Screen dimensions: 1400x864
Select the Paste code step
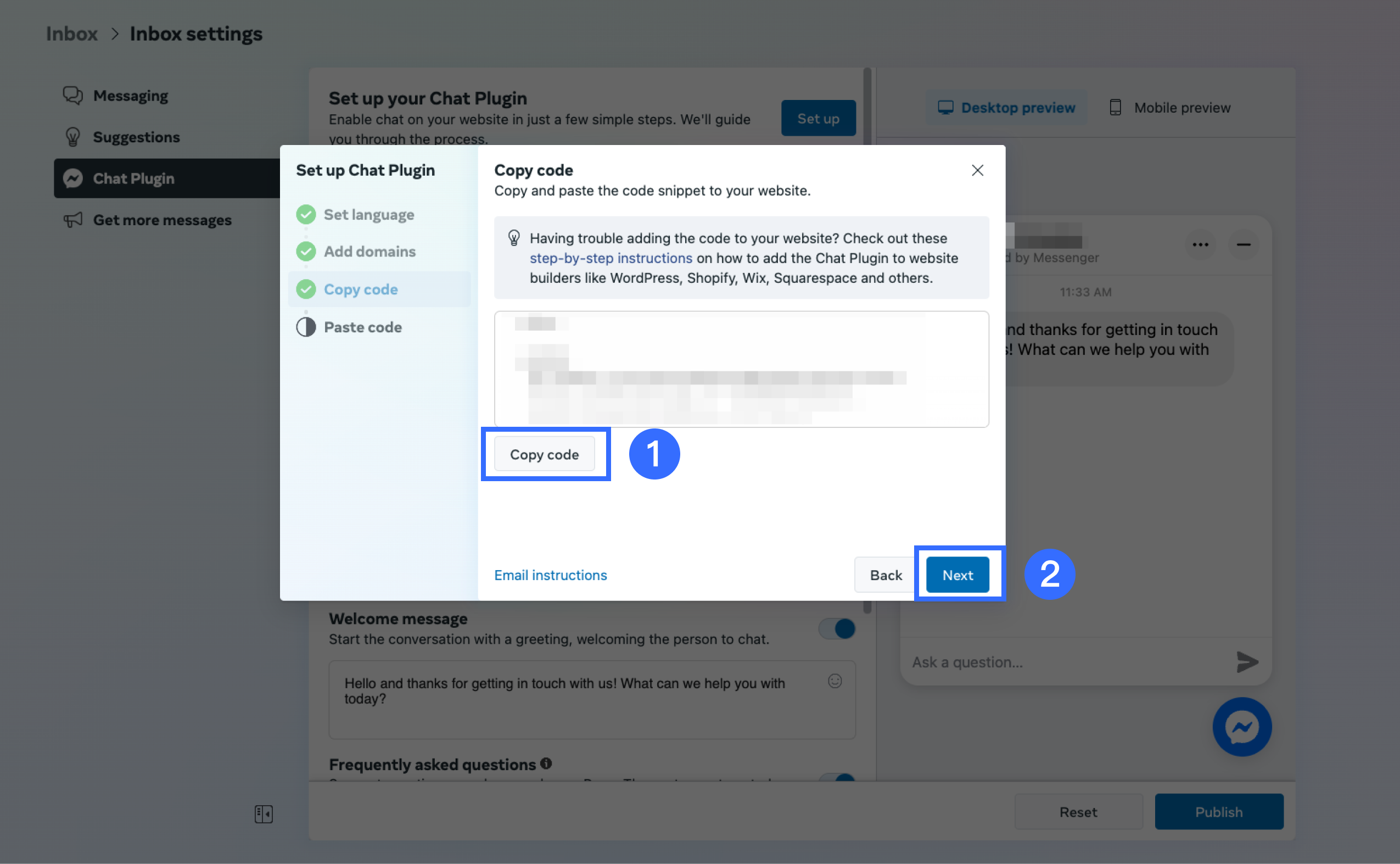click(362, 327)
